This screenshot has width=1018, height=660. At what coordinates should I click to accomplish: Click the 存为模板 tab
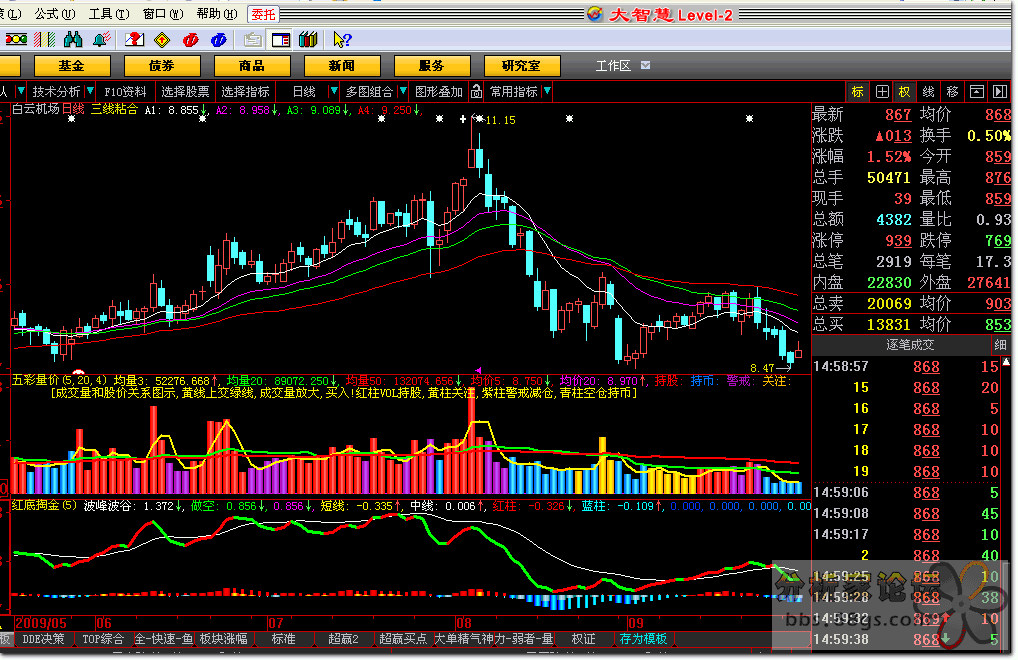coord(643,639)
